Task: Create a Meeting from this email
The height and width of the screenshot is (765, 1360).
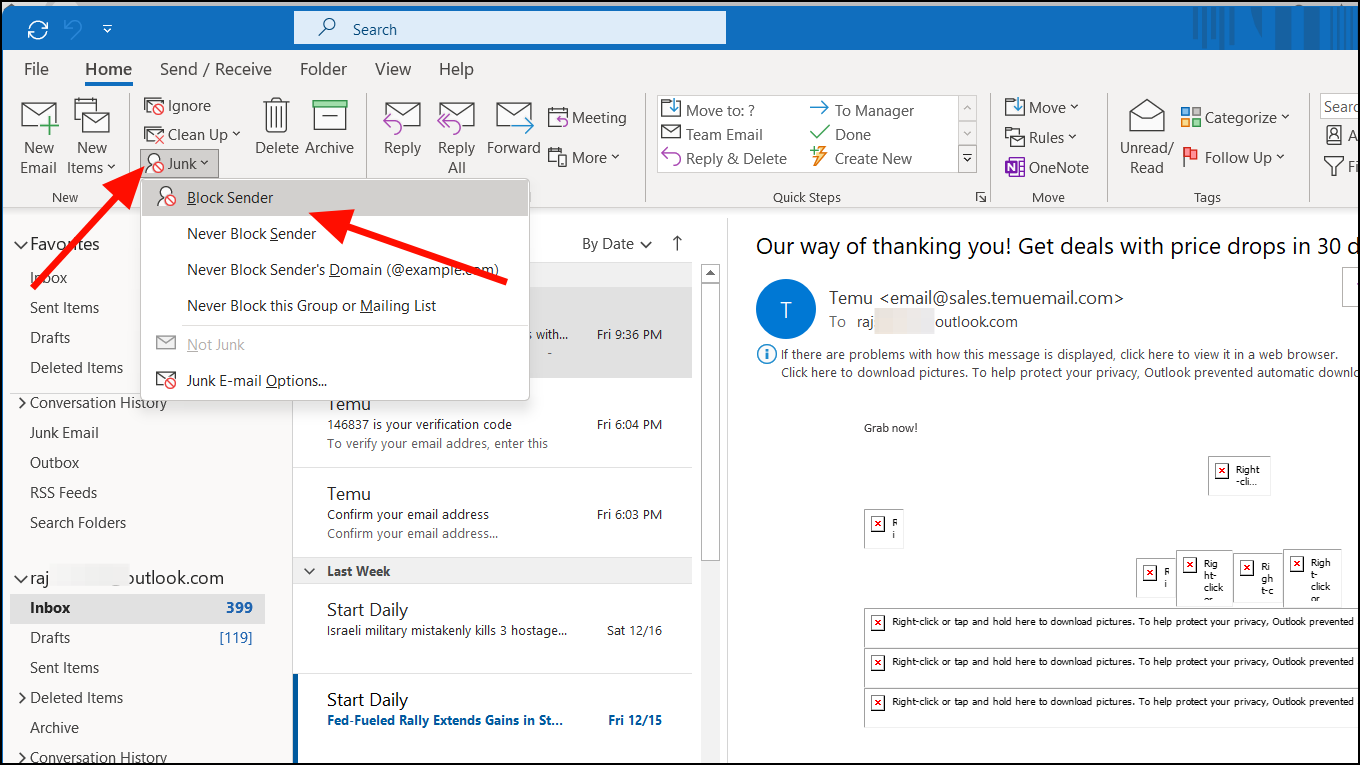Action: 588,117
